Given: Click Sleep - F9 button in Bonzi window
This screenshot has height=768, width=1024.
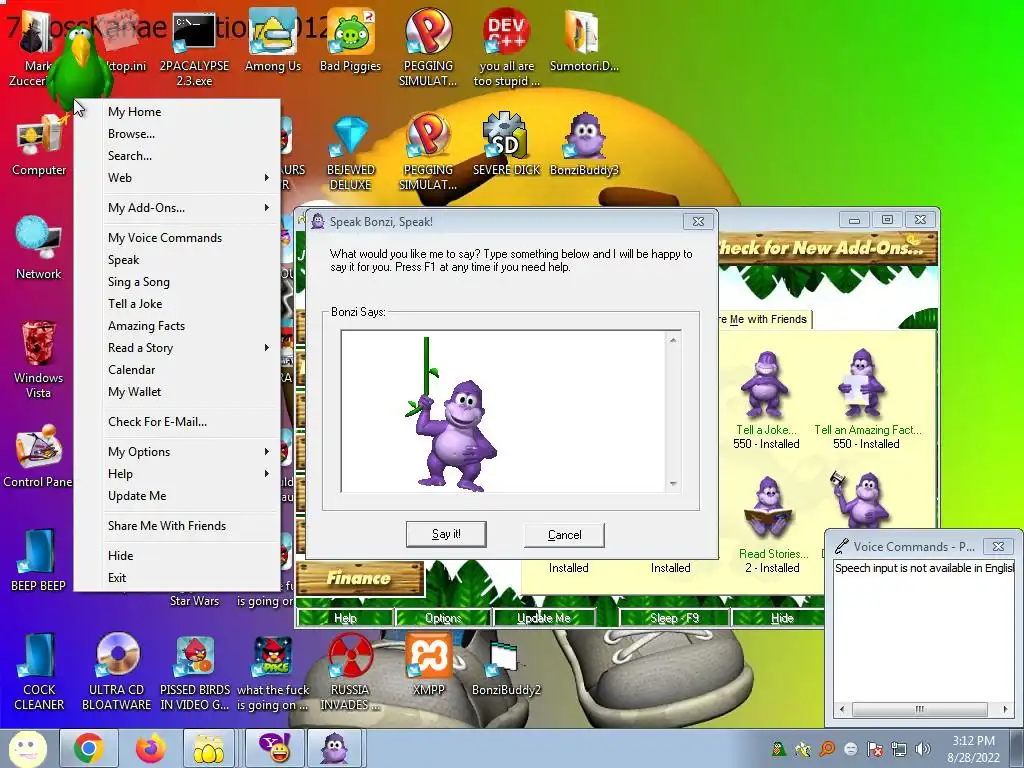Looking at the screenshot, I should coord(674,618).
